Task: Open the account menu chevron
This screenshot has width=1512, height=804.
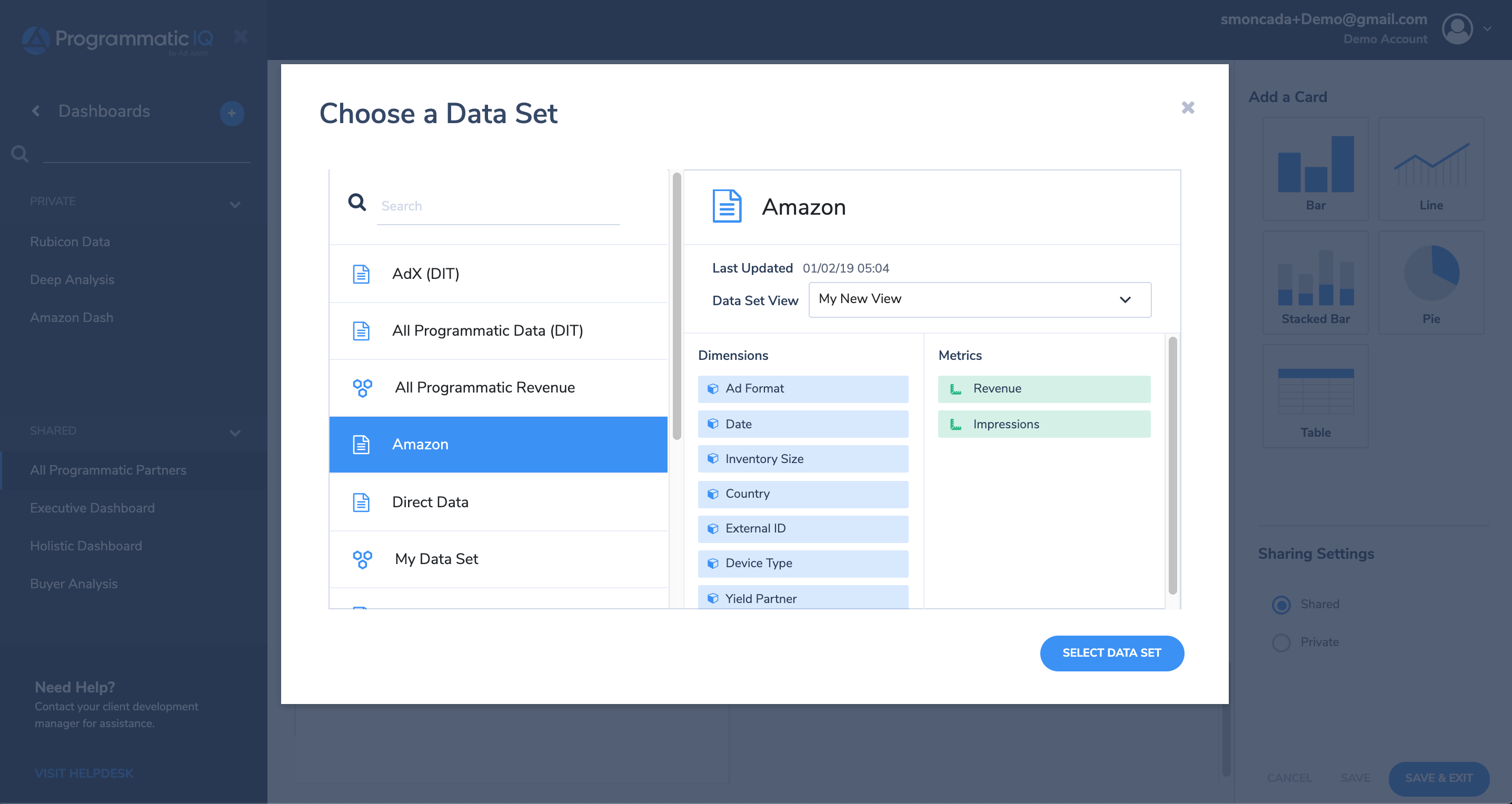Action: [x=1487, y=28]
